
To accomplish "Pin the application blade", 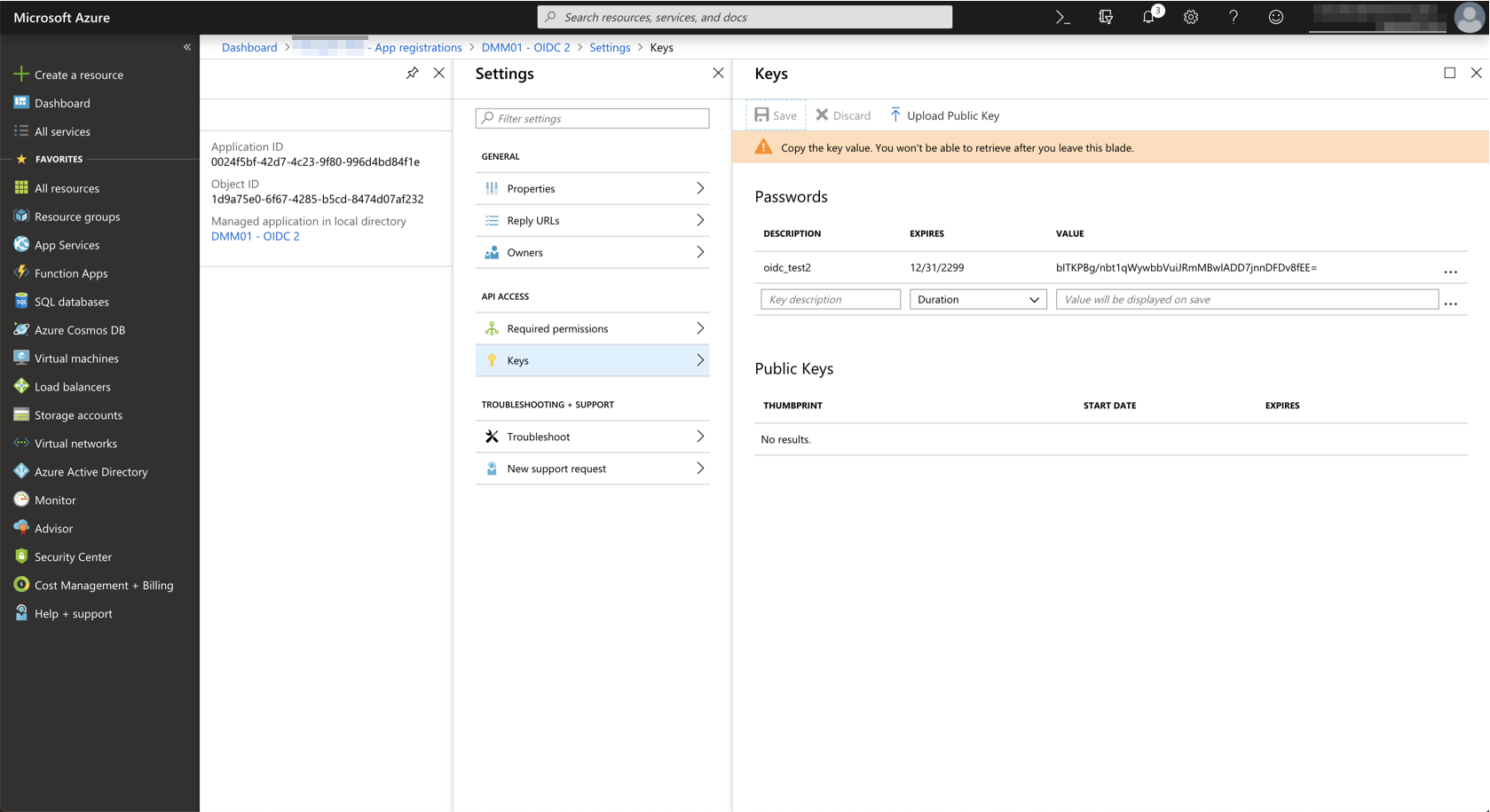I will click(412, 73).
